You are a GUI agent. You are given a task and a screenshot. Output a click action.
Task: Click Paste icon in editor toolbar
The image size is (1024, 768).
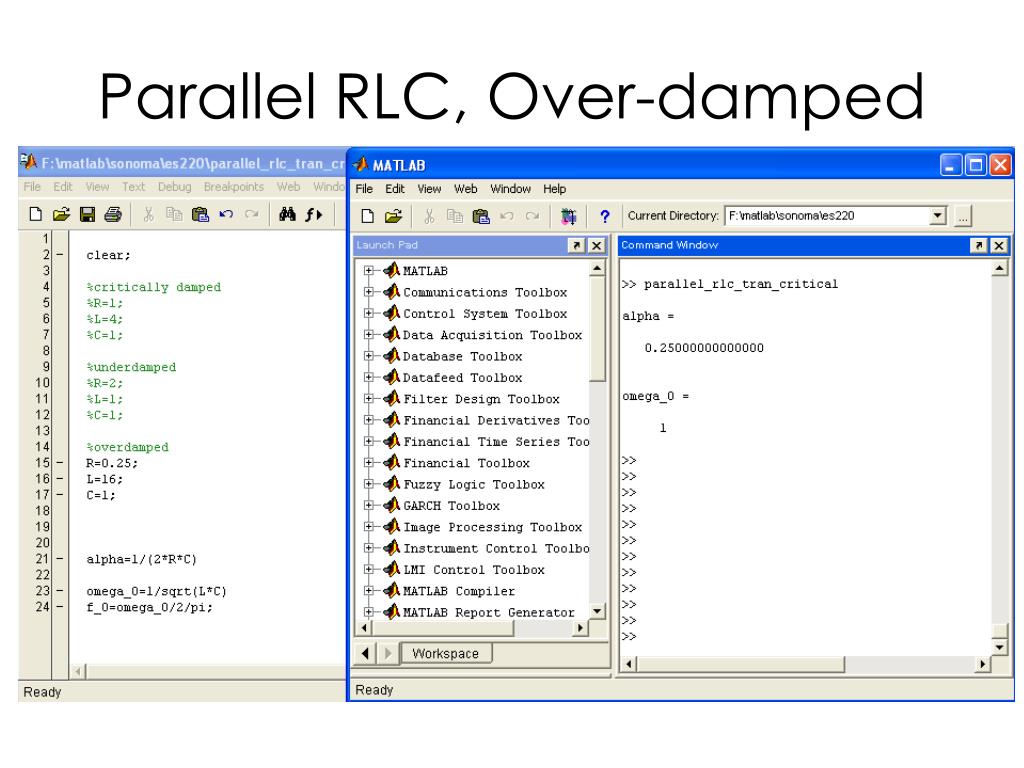pyautogui.click(x=200, y=214)
